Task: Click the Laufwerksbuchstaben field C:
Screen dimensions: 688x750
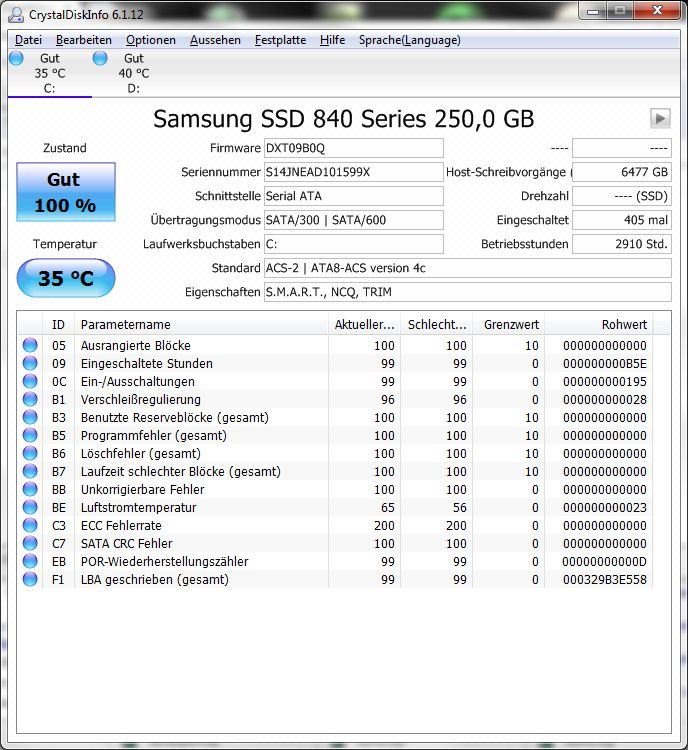Action: pos(354,244)
